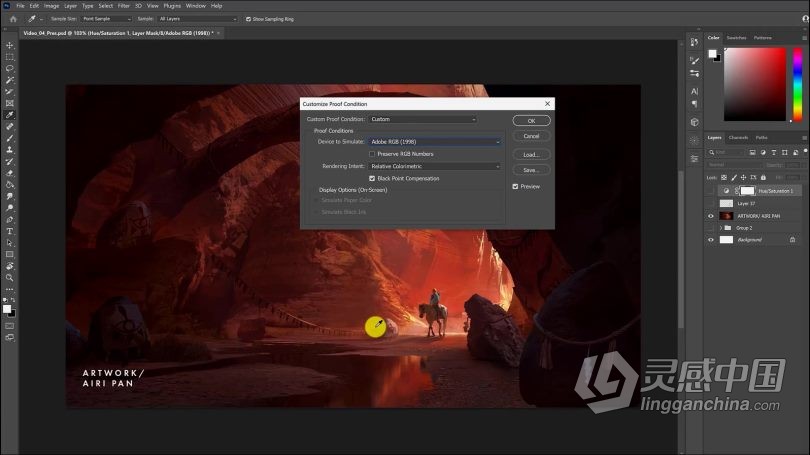The image size is (810, 455).
Task: Open the Character panel icon
Action: 694,91
